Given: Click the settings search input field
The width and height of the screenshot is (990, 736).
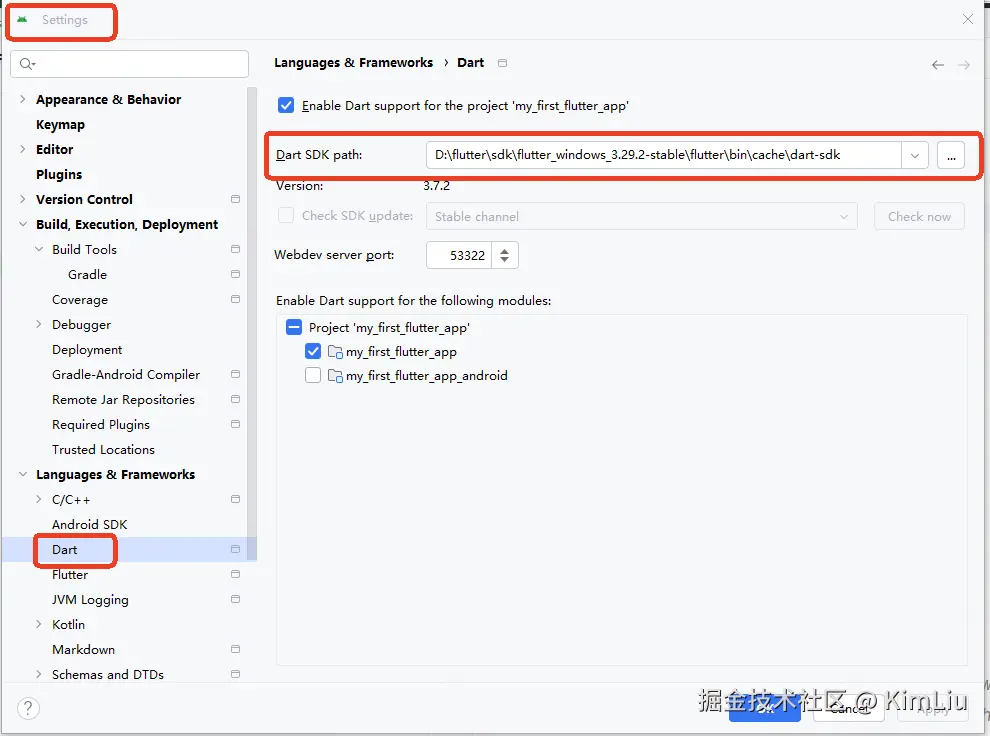Looking at the screenshot, I should (129, 64).
